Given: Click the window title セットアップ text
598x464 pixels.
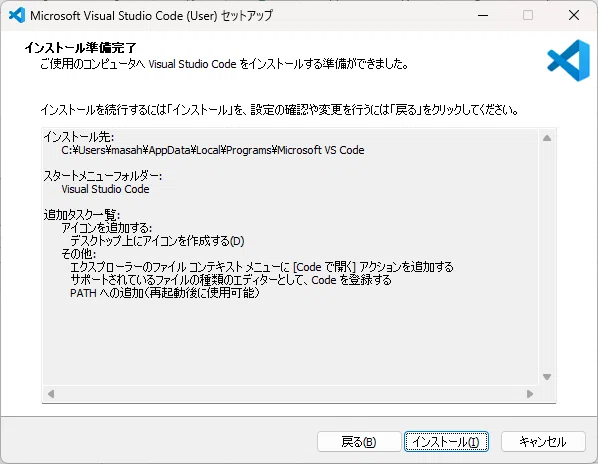Looking at the screenshot, I should click(x=247, y=16).
